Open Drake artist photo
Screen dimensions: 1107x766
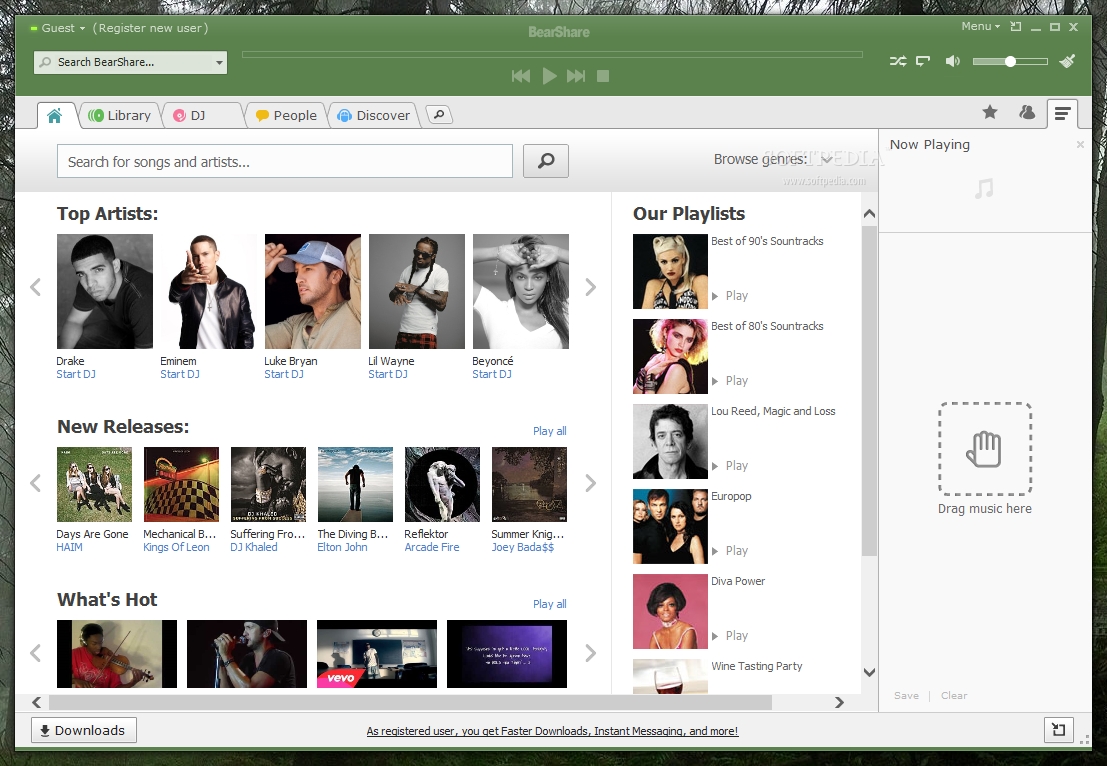(104, 292)
